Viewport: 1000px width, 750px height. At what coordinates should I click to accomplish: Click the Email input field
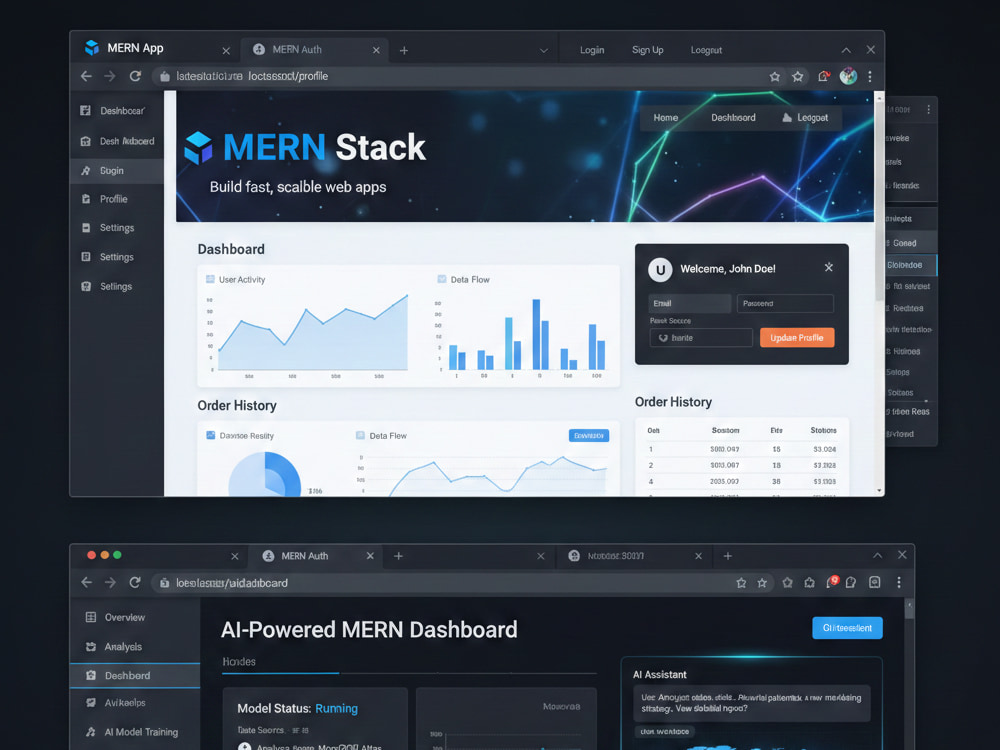[689, 304]
